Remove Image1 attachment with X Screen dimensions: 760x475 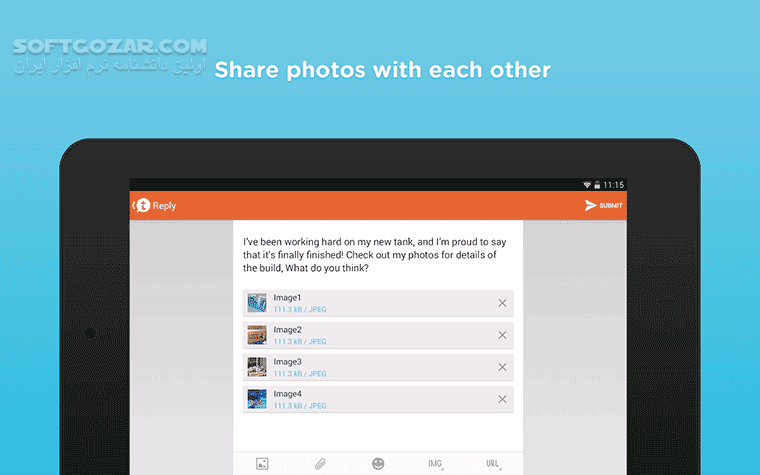click(x=502, y=303)
